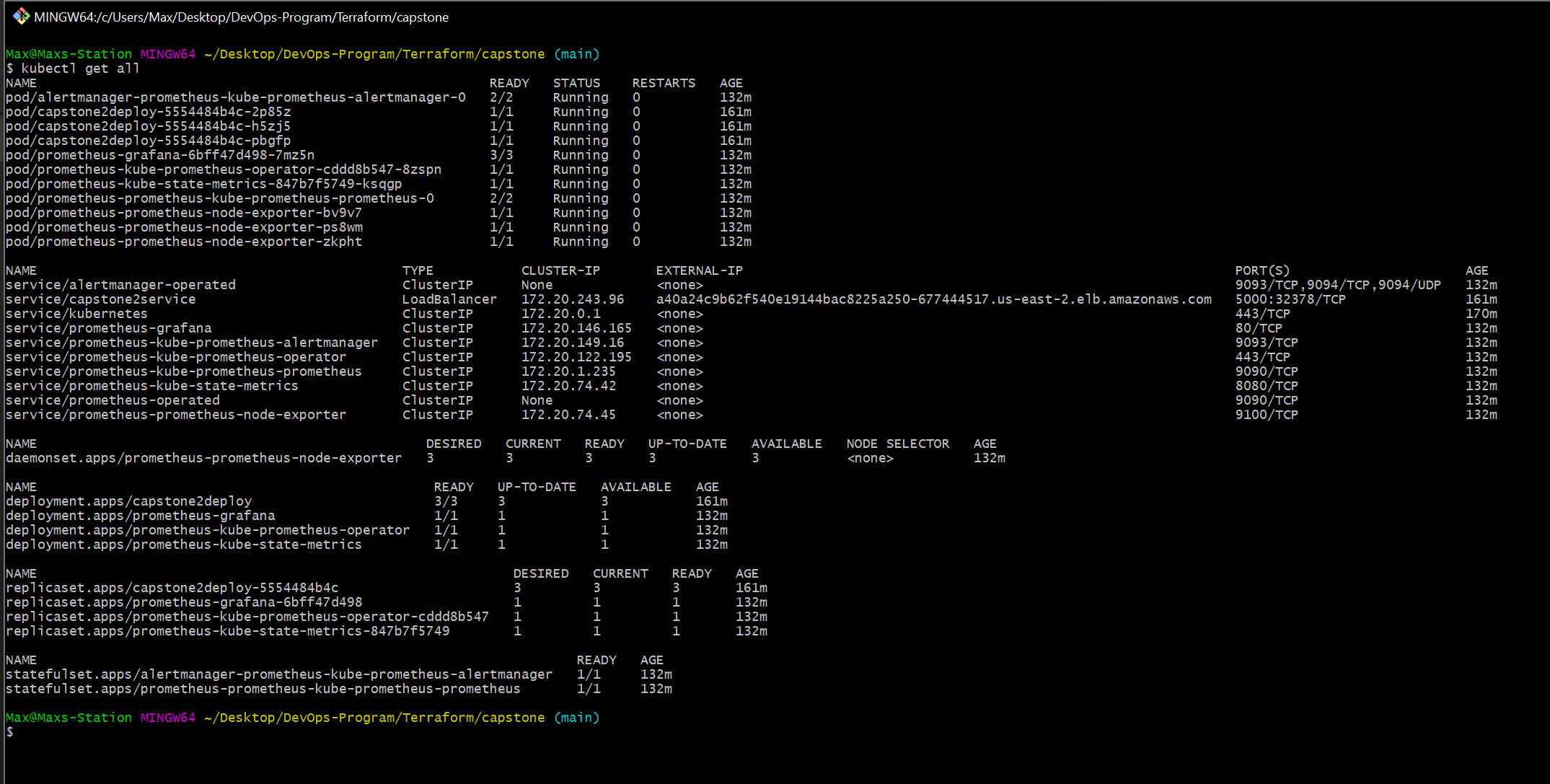Screen dimensions: 1550x784
Task: Select the deployment.apps/capstone2deploy row
Action: coord(128,501)
